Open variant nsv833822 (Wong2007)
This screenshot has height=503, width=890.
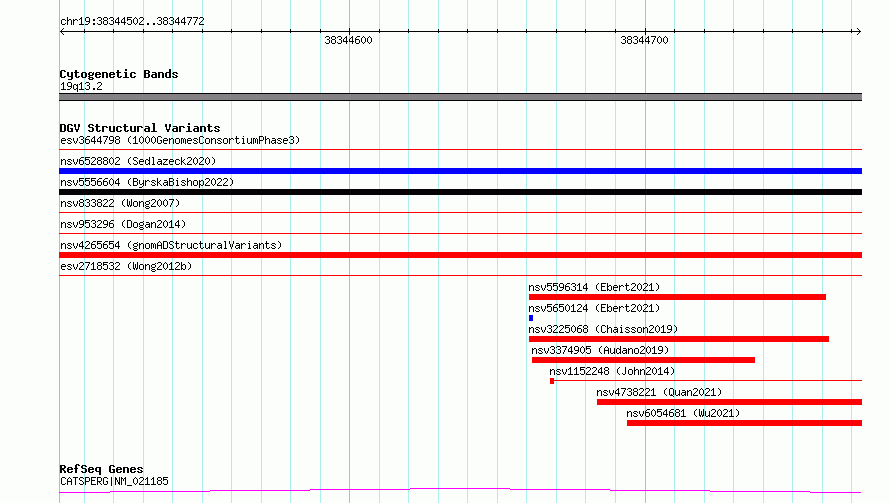pos(120,203)
